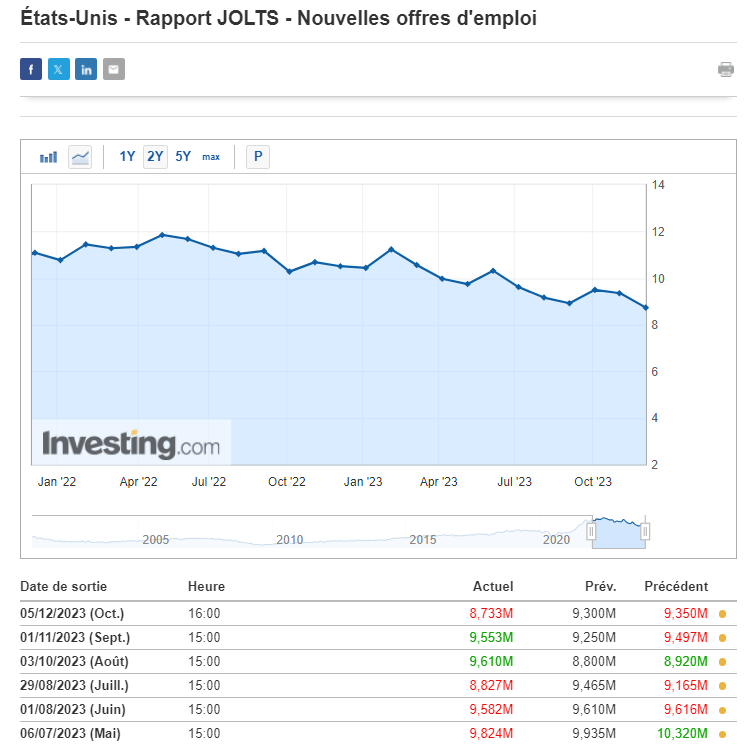749x755 pixels.
Task: Click 2010 in the navigator timeline
Action: (x=289, y=540)
